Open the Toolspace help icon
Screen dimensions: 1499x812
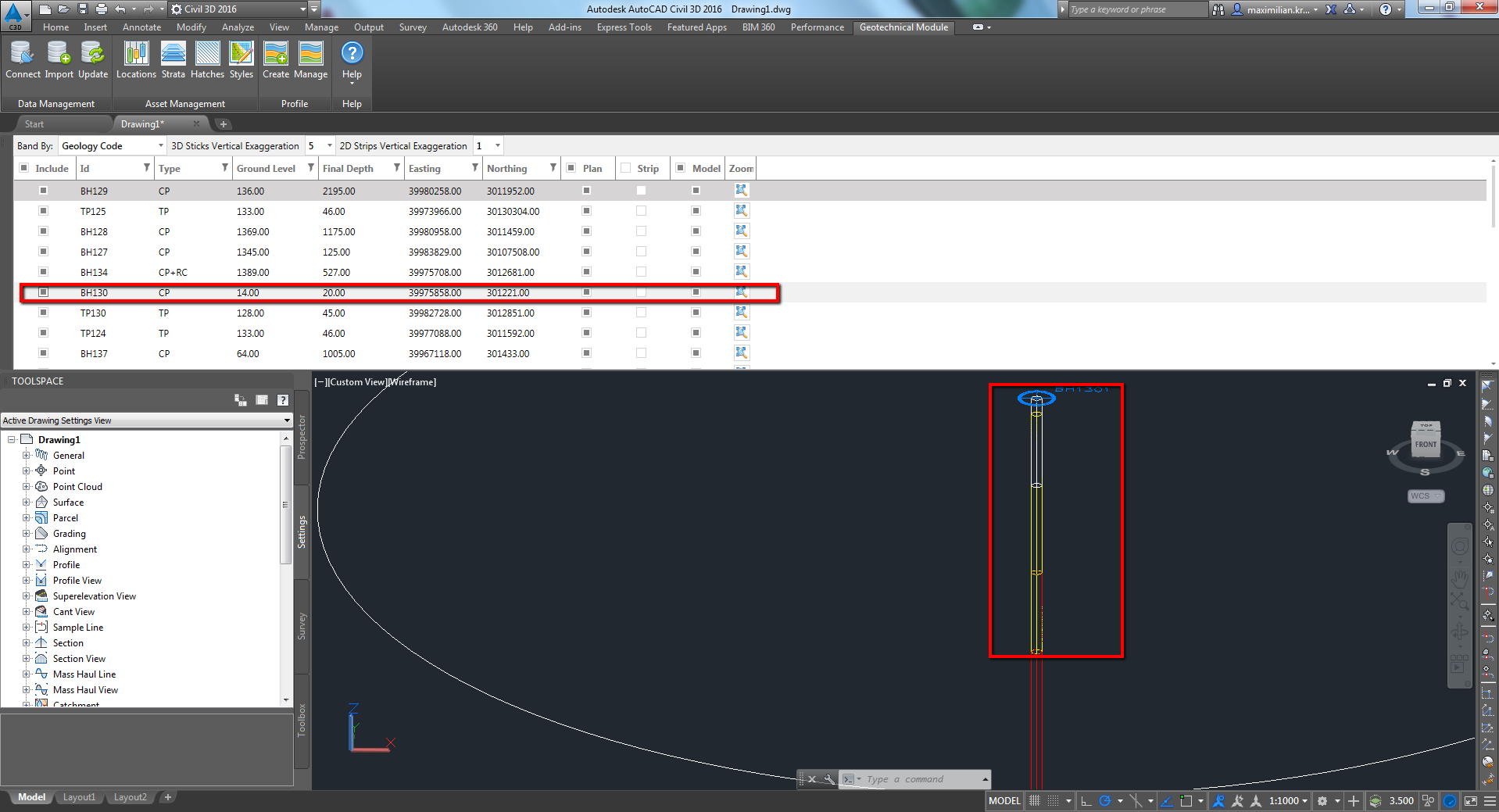283,400
